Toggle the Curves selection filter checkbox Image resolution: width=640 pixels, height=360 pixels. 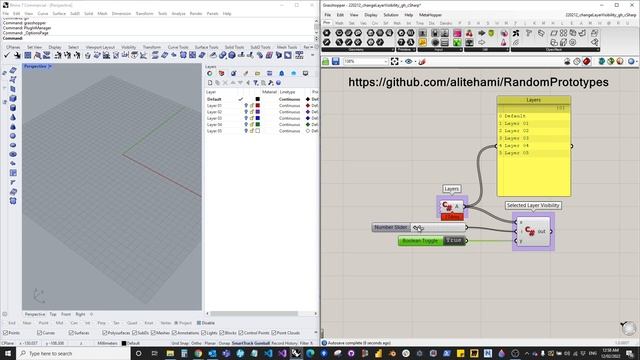40,333
